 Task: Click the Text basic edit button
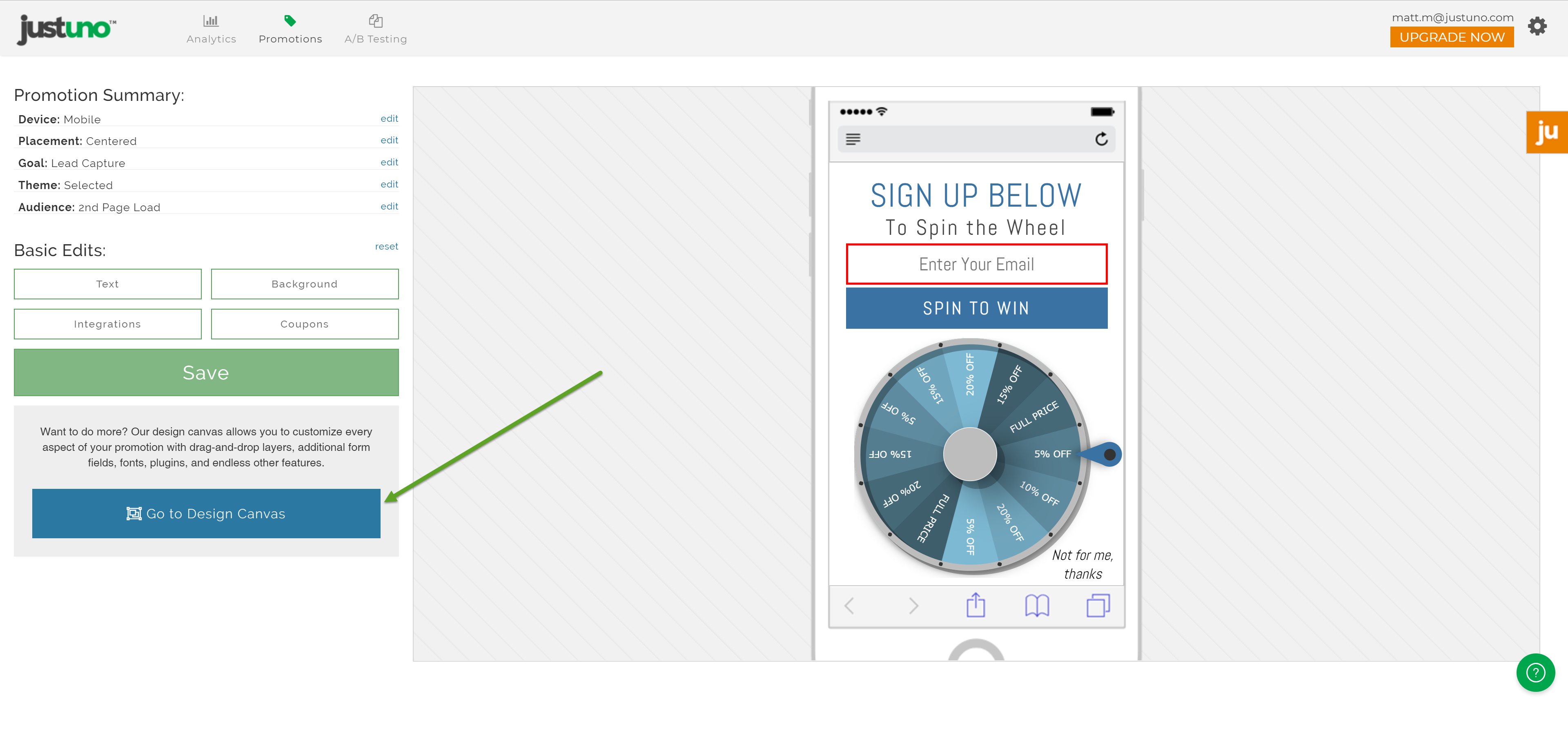click(x=107, y=283)
